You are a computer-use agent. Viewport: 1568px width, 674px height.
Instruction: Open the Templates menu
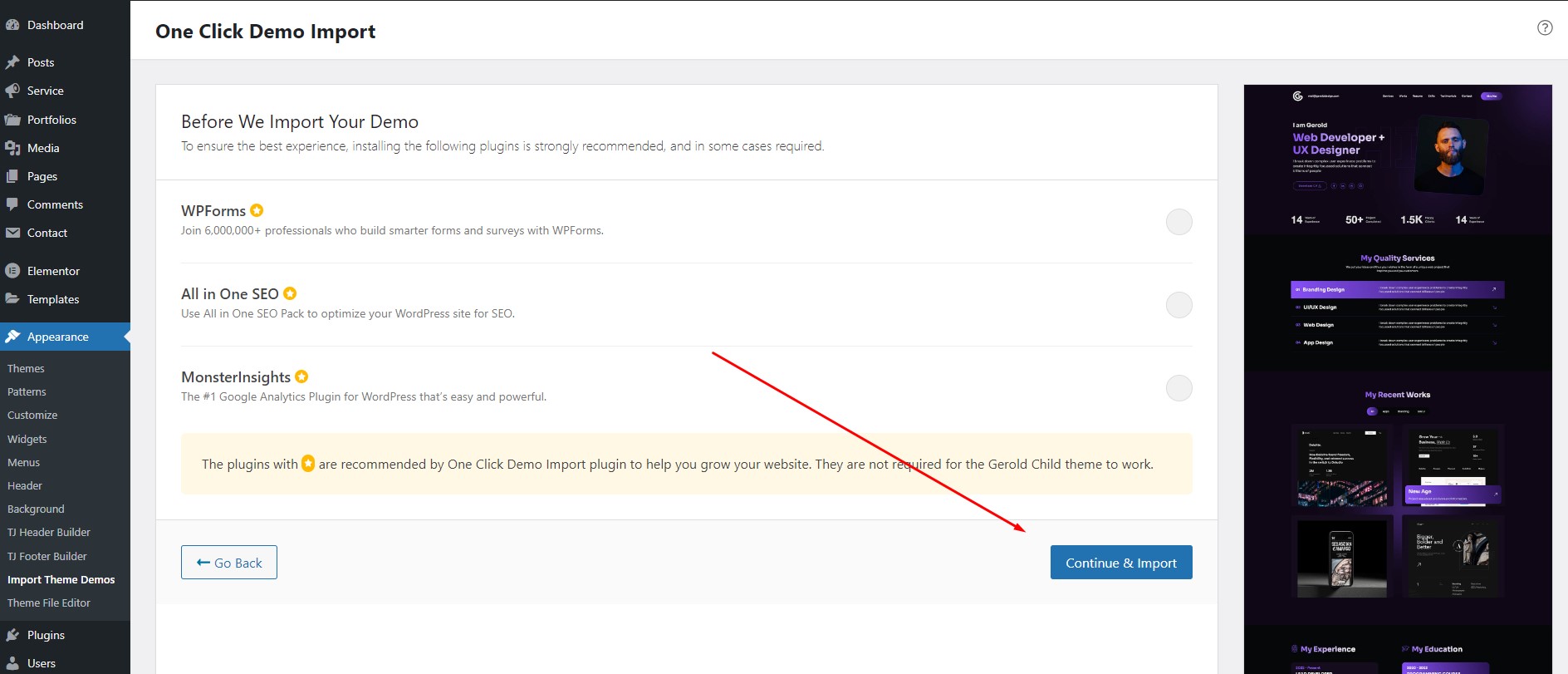65,299
